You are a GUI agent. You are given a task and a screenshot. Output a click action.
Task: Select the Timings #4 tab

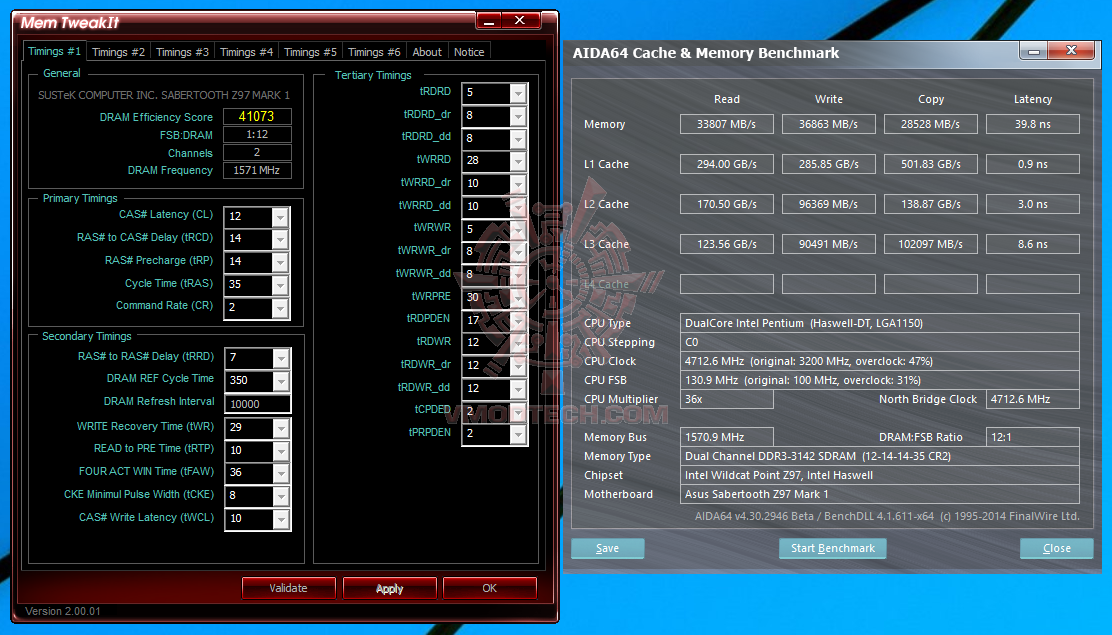(x=246, y=52)
